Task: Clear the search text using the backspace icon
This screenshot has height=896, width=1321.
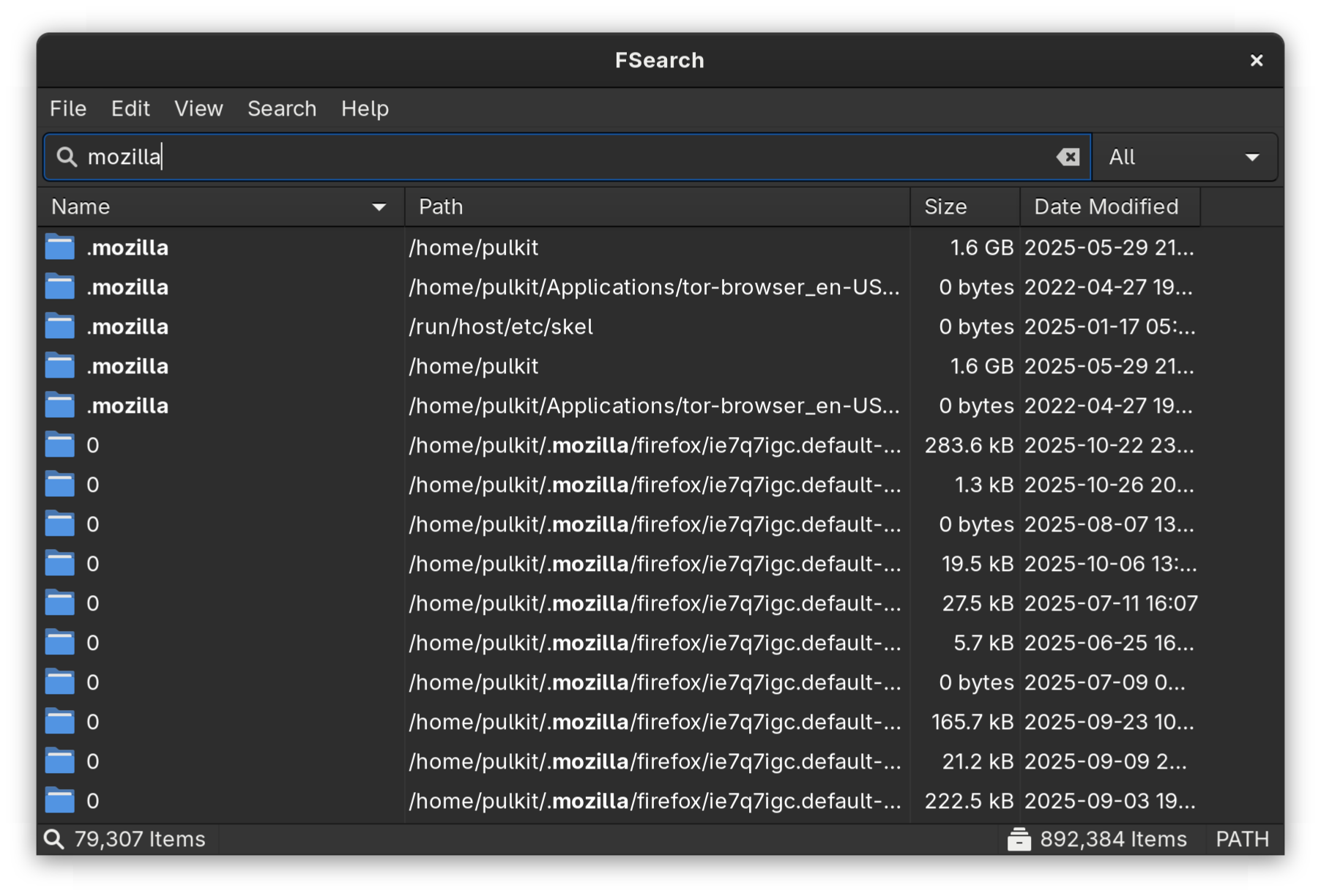Action: point(1068,156)
